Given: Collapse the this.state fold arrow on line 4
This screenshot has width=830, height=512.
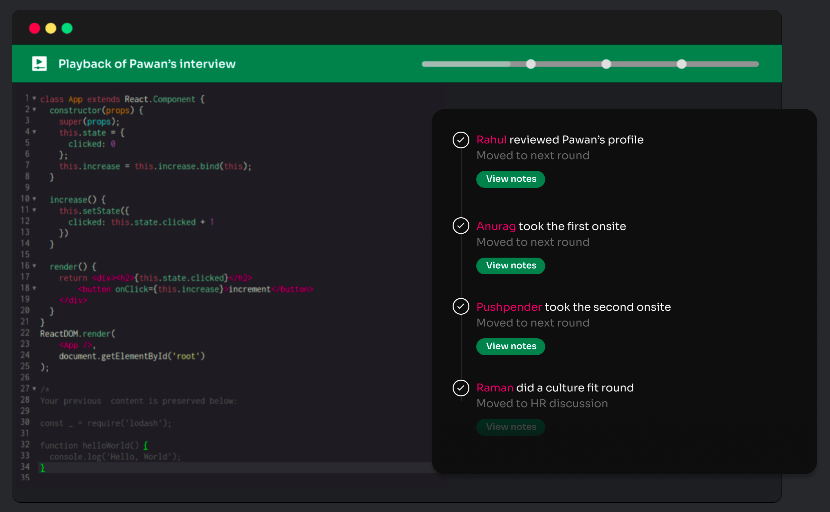Looking at the screenshot, I should [34, 132].
